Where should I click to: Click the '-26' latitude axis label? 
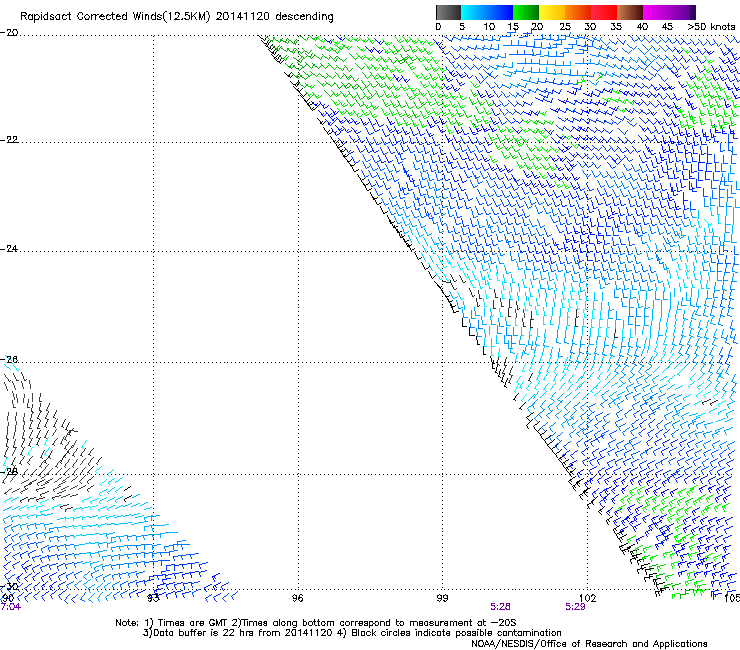pyautogui.click(x=9, y=360)
